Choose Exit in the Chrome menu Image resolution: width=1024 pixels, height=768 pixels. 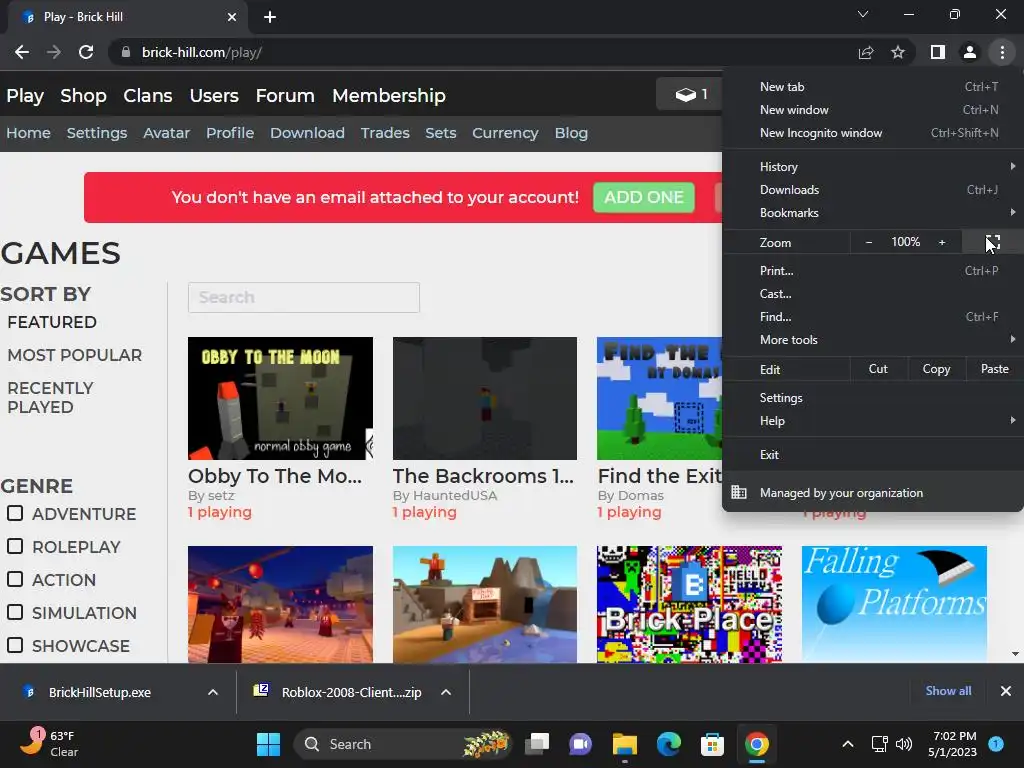pyautogui.click(x=872, y=455)
